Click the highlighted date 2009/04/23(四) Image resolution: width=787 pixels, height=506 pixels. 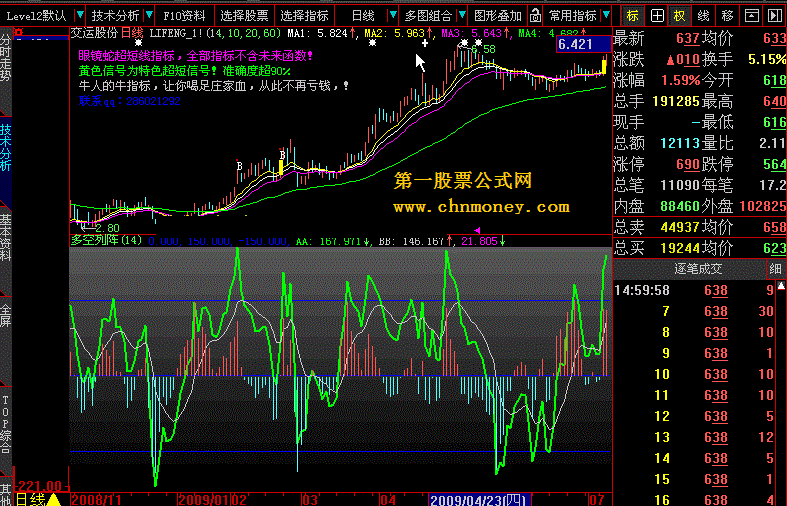pyautogui.click(x=478, y=500)
